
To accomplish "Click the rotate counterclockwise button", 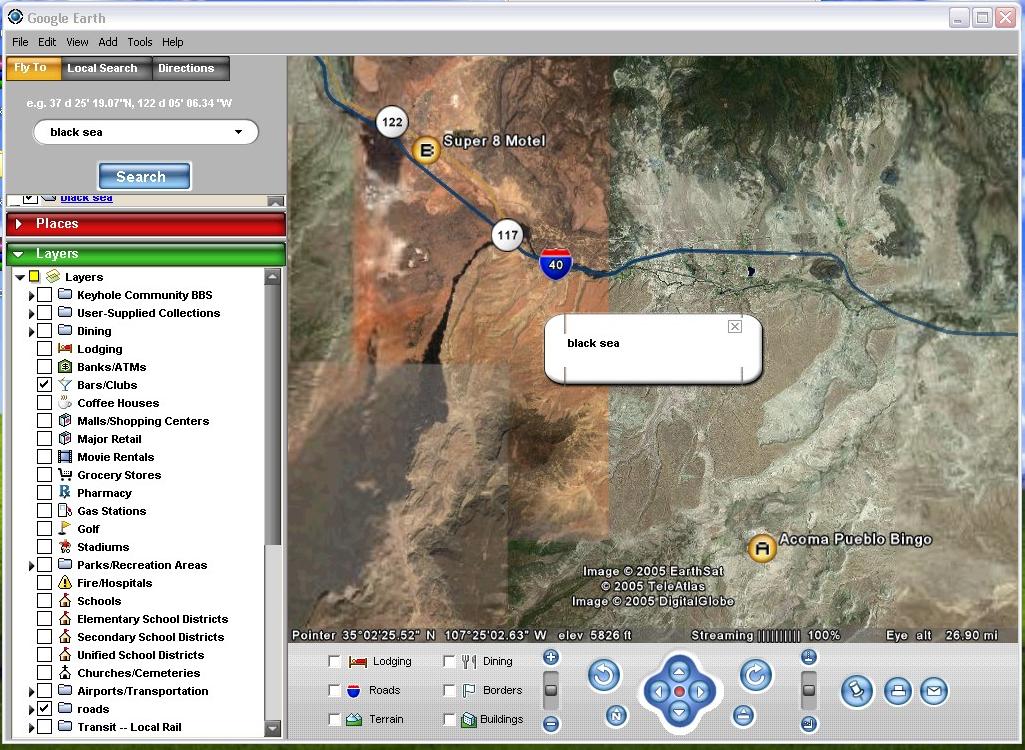I will 604,676.
